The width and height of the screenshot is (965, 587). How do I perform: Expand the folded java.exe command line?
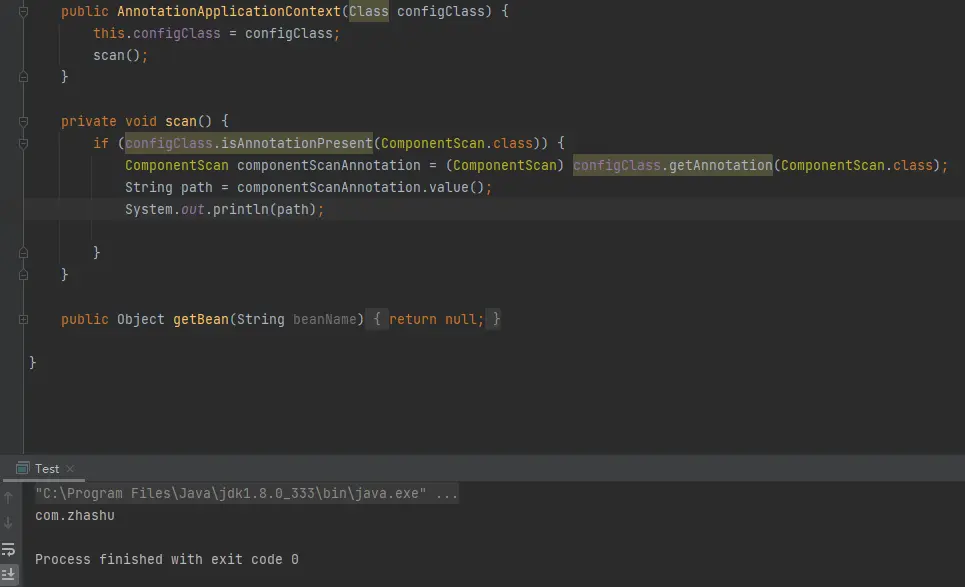[x=447, y=494]
